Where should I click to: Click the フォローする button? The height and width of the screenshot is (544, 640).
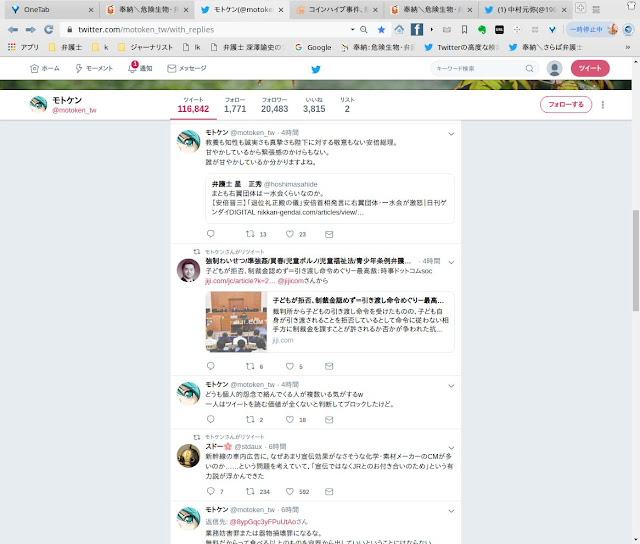pyautogui.click(x=566, y=104)
